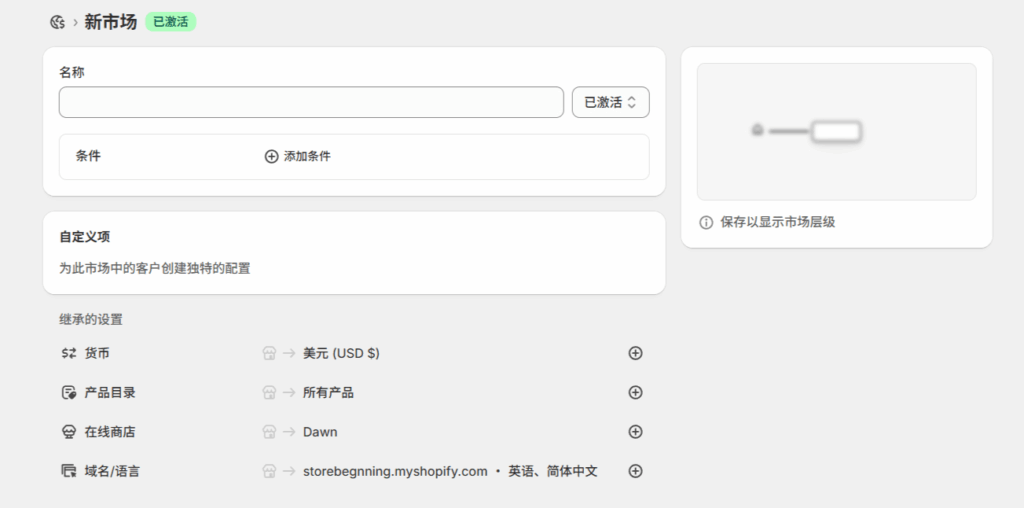Click the storefront icon next to 在线商店
Screen dimensions: 1024x508
69,432
